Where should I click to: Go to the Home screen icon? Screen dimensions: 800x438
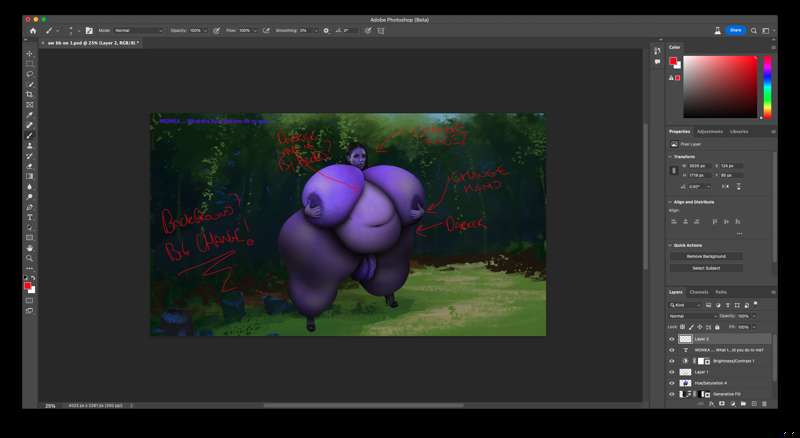point(33,31)
